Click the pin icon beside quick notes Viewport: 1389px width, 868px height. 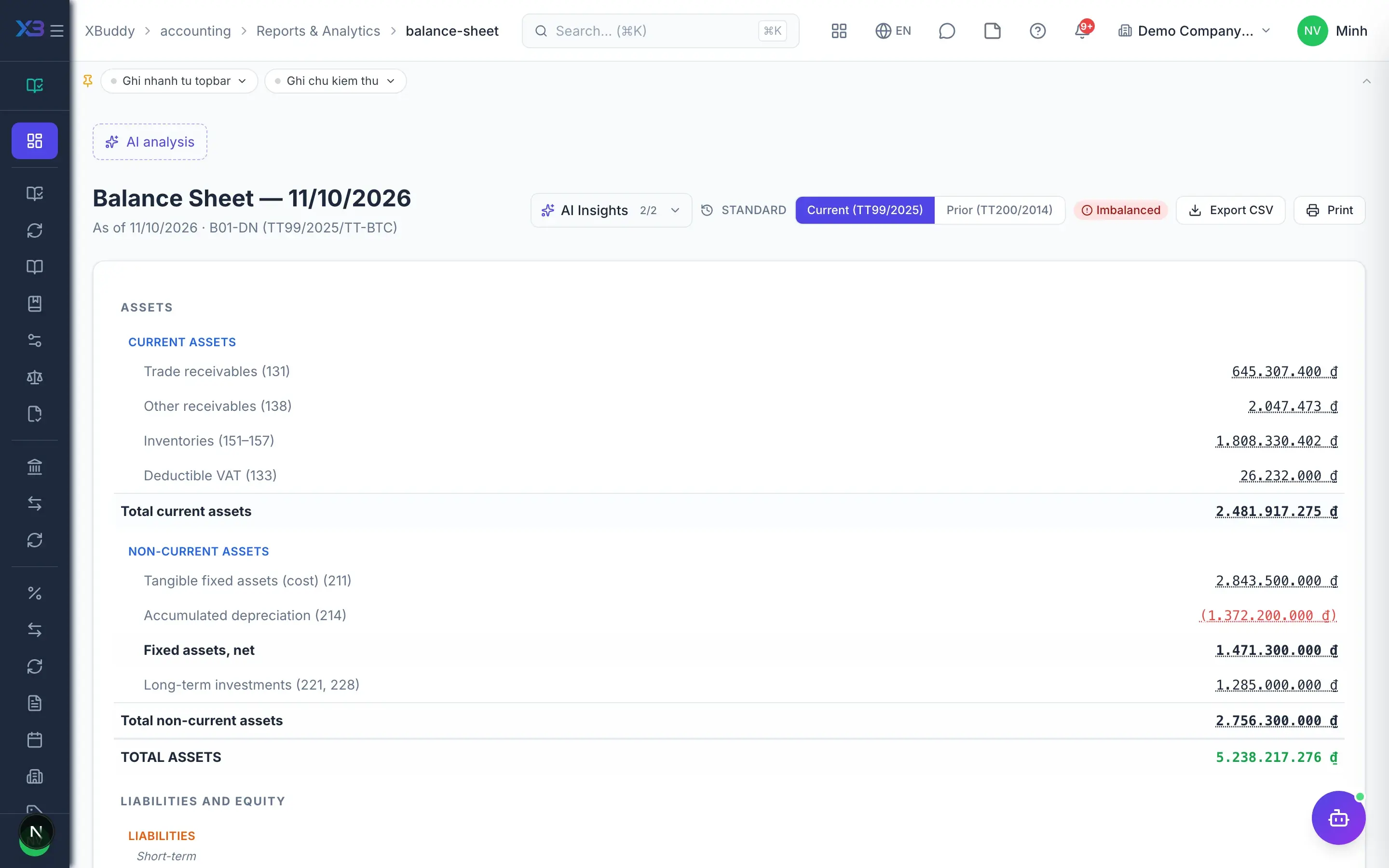pyautogui.click(x=88, y=81)
